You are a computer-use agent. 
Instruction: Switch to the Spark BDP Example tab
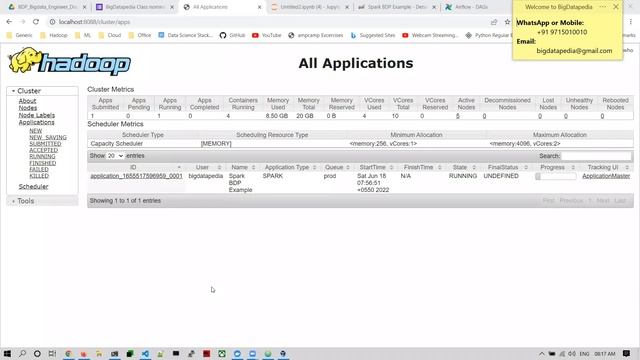[x=396, y=7]
